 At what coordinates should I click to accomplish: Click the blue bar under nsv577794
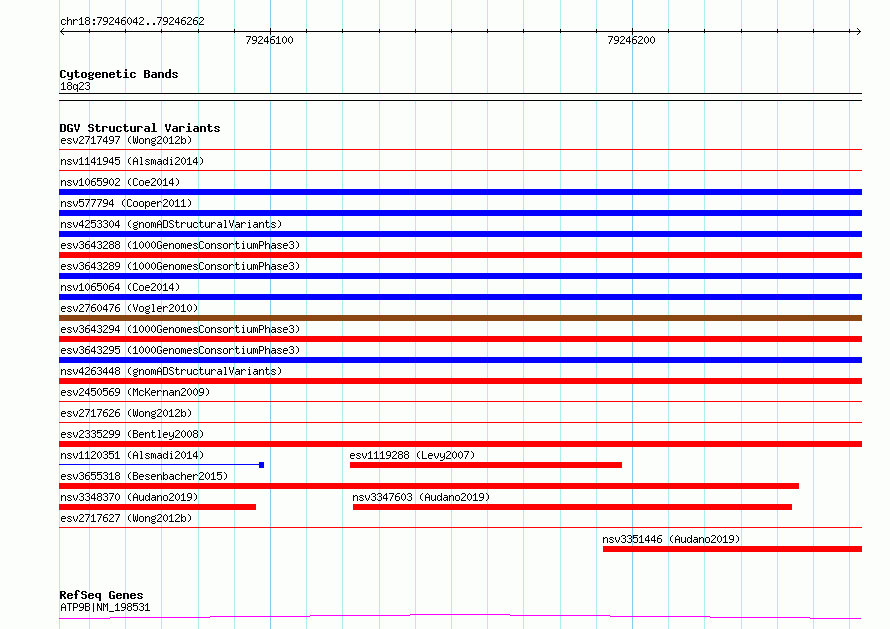[x=460, y=213]
